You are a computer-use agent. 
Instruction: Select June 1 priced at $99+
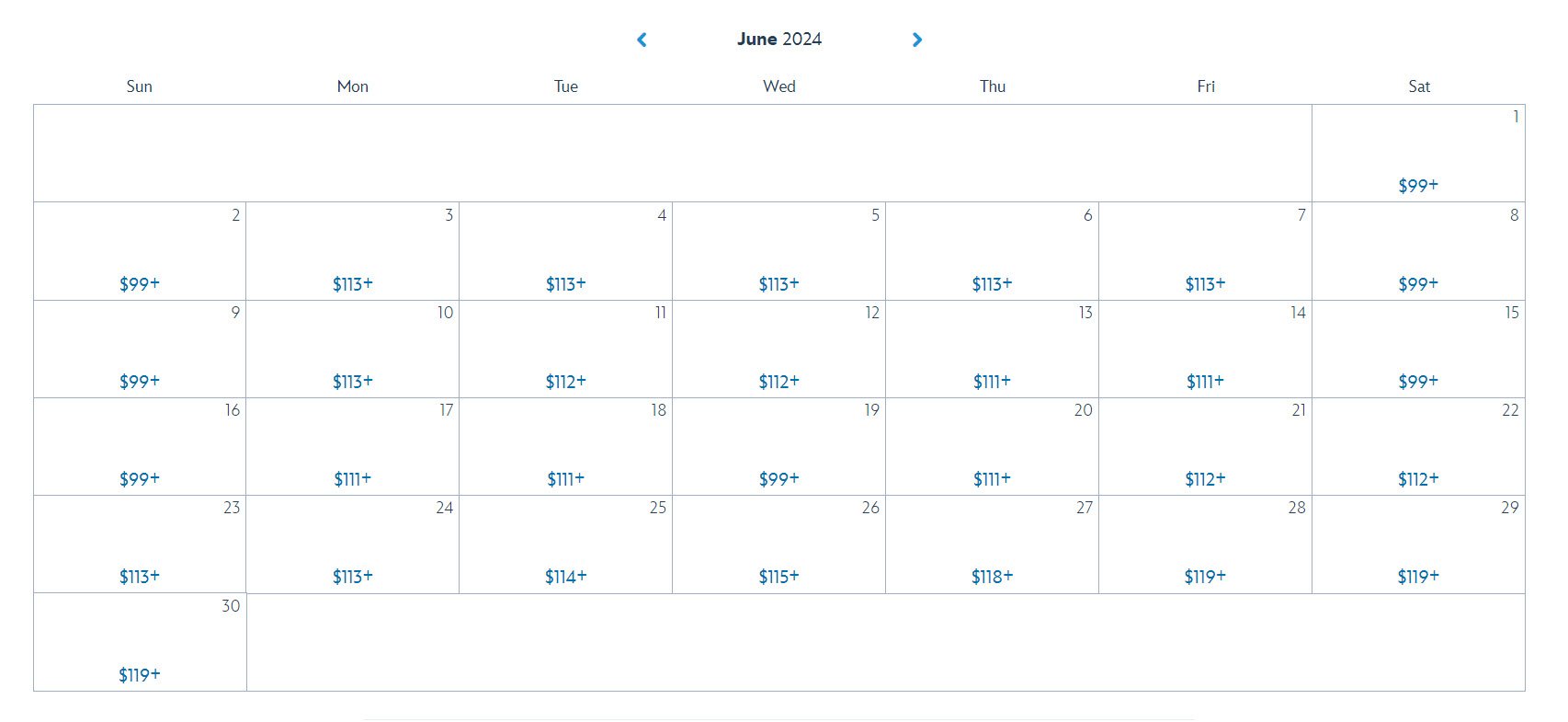(x=1418, y=153)
